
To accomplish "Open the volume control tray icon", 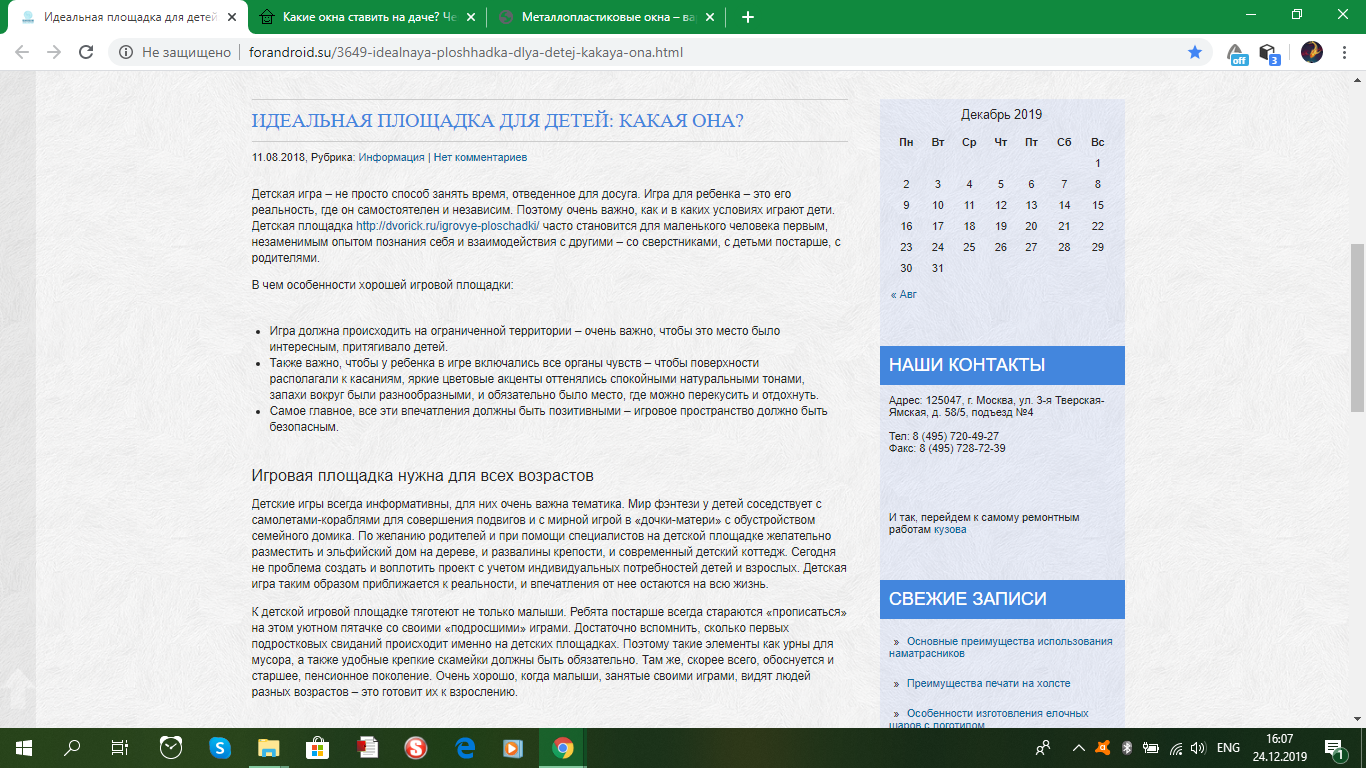I will tap(1198, 747).
